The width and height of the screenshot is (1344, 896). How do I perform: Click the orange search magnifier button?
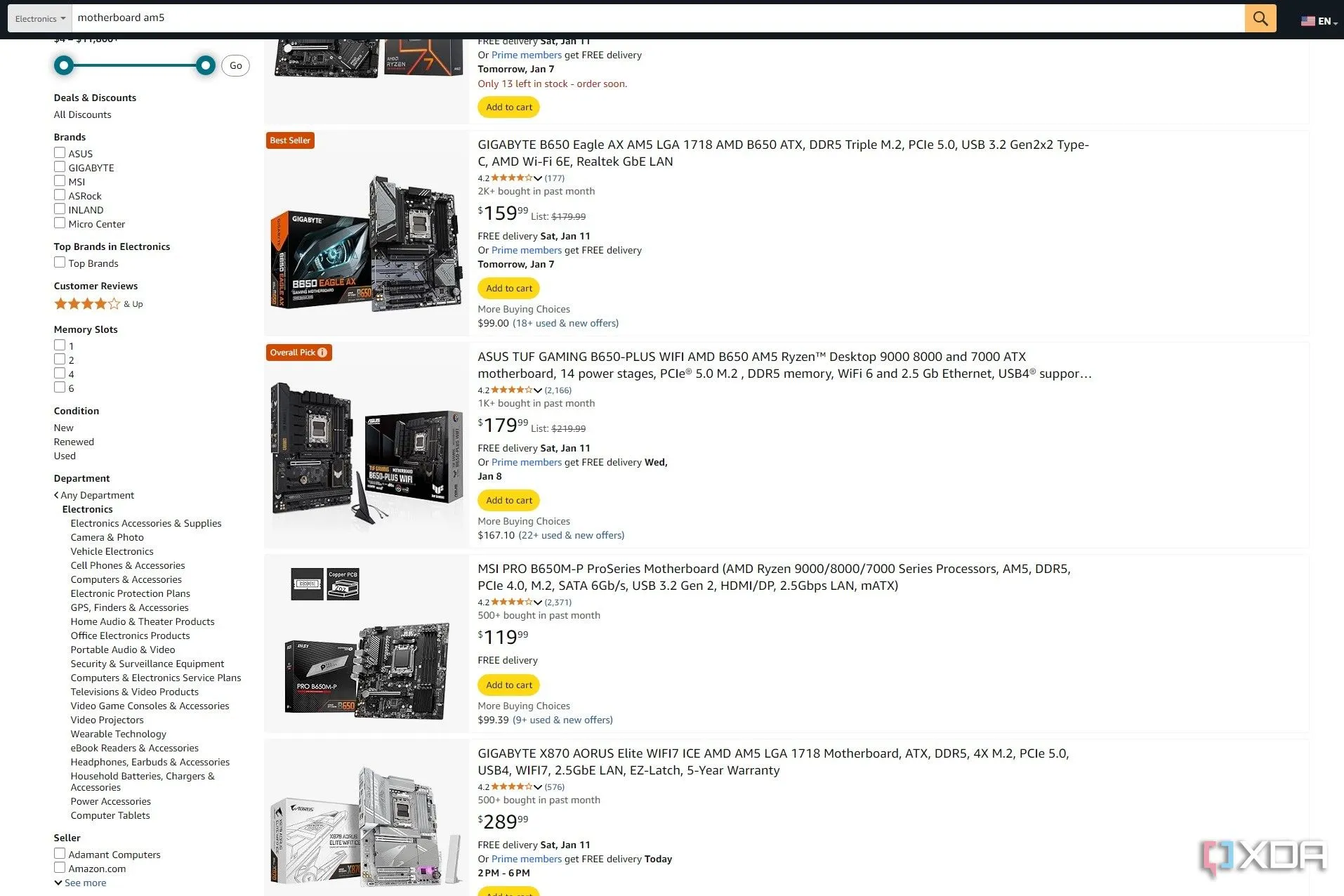click(x=1260, y=18)
